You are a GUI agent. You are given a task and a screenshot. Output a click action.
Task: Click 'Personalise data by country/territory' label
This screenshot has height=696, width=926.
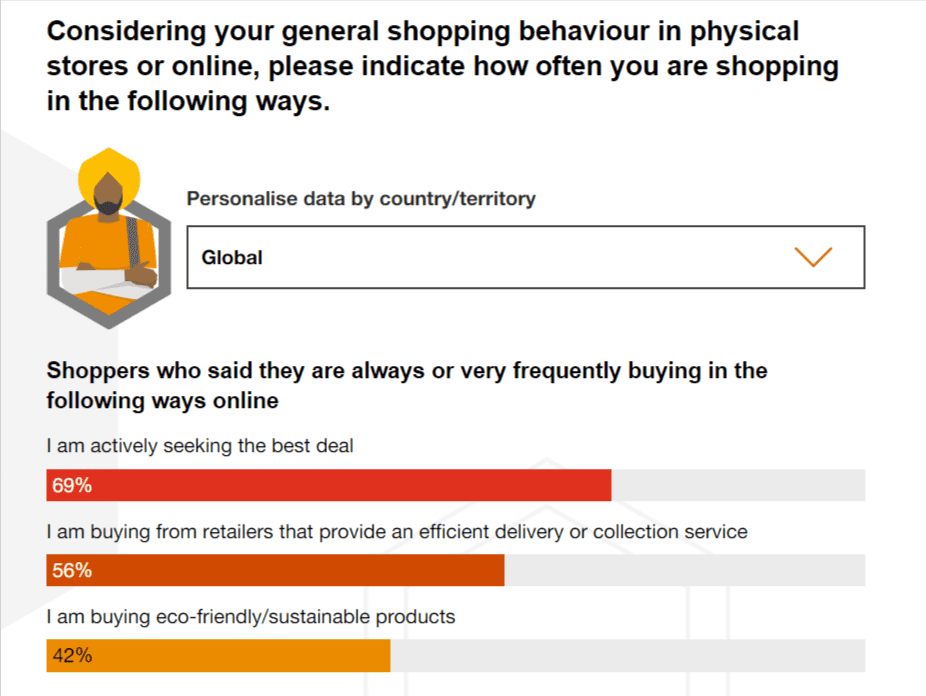(361, 198)
